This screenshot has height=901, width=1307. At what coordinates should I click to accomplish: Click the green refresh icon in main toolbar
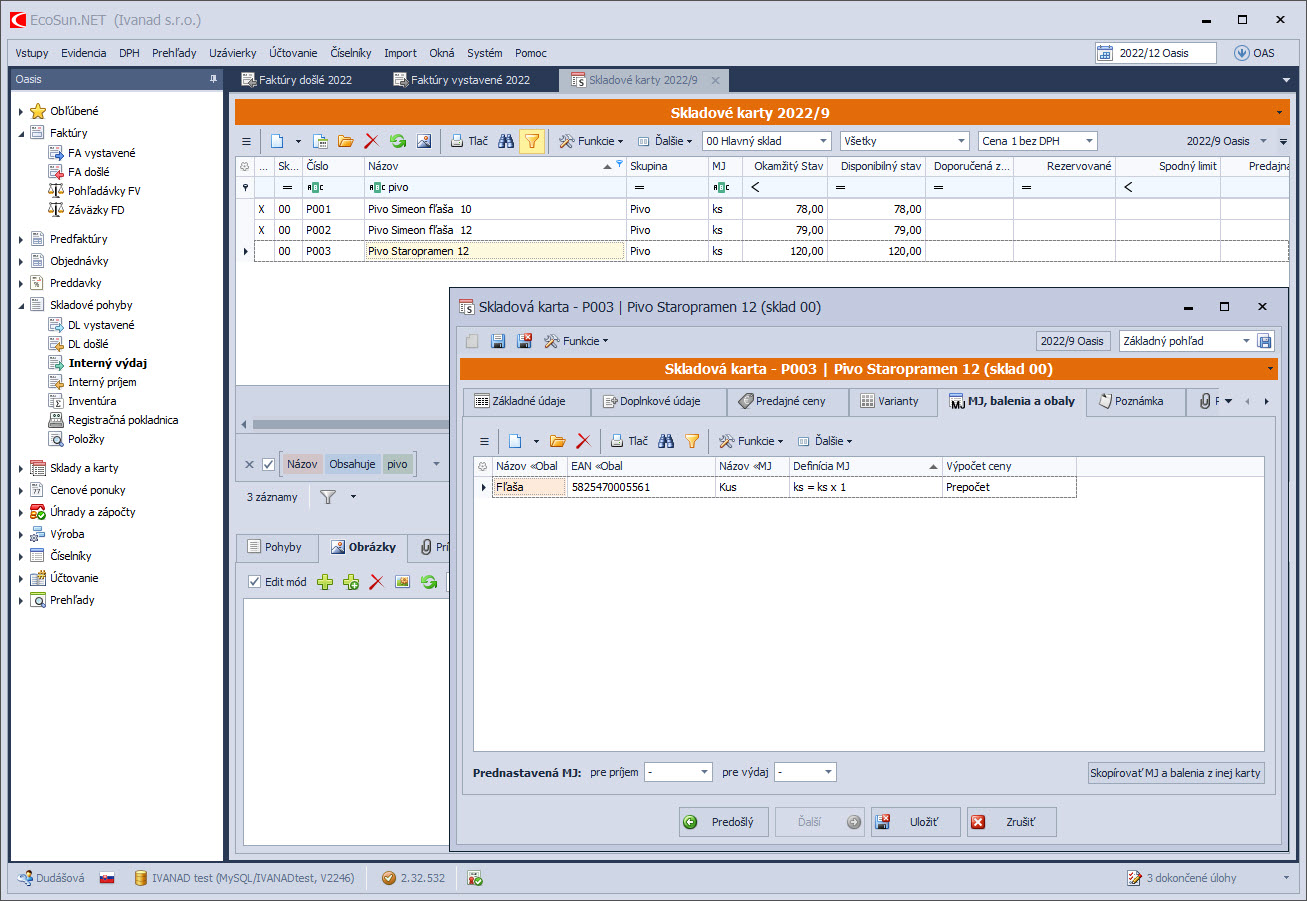[x=398, y=142]
